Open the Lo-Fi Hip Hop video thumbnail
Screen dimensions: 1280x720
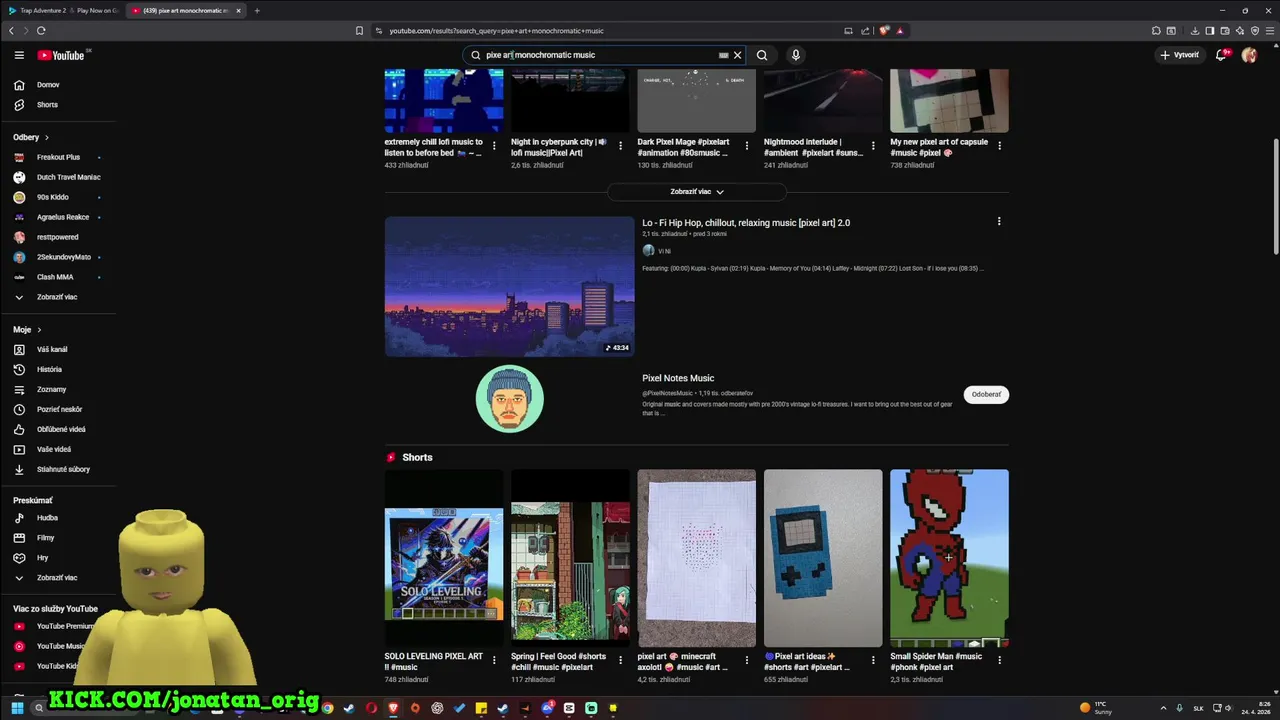coord(509,286)
